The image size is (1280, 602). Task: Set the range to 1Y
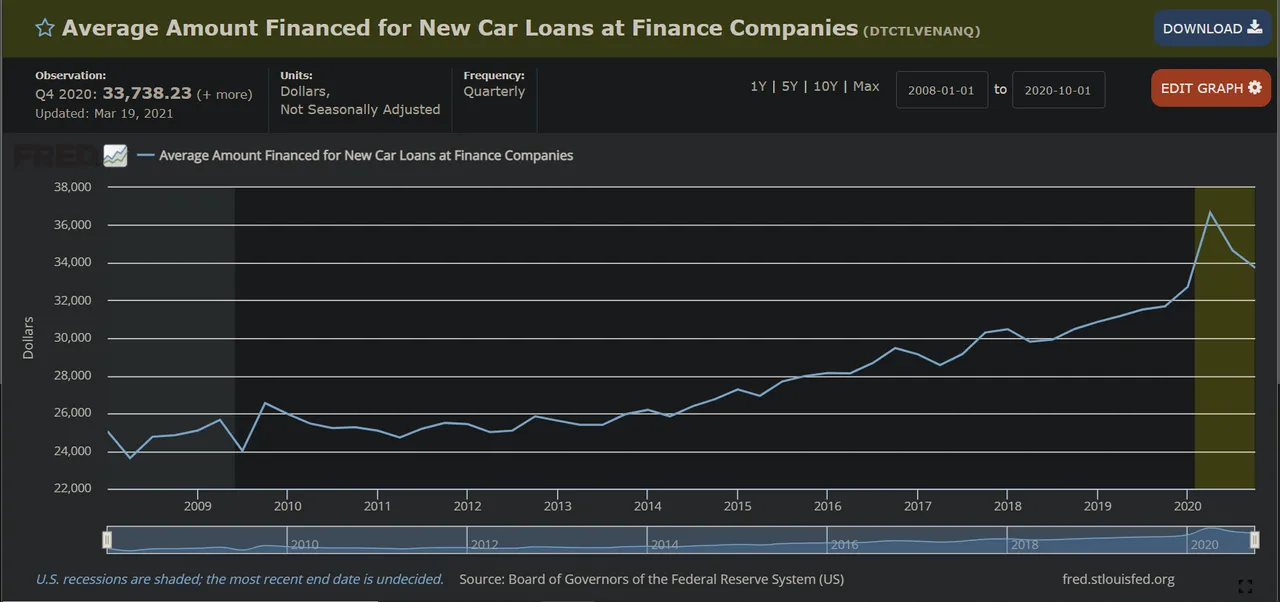758,87
